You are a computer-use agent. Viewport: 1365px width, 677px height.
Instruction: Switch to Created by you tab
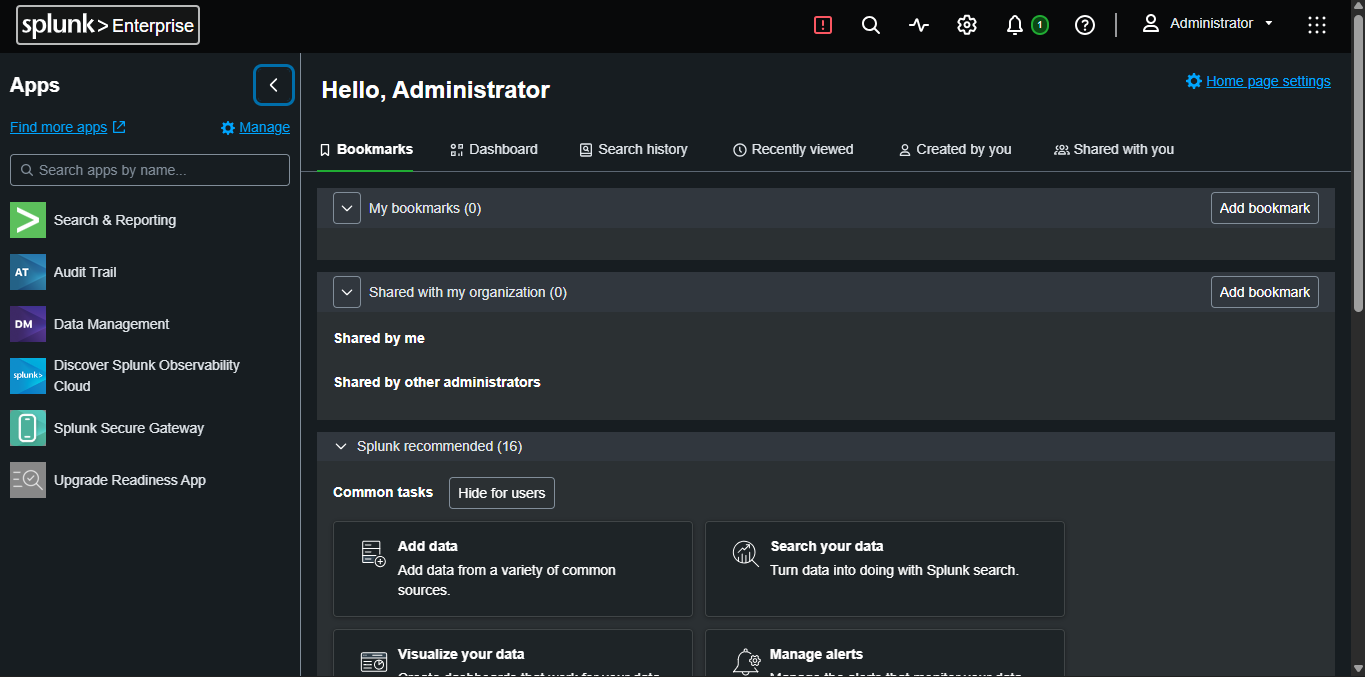pos(955,149)
